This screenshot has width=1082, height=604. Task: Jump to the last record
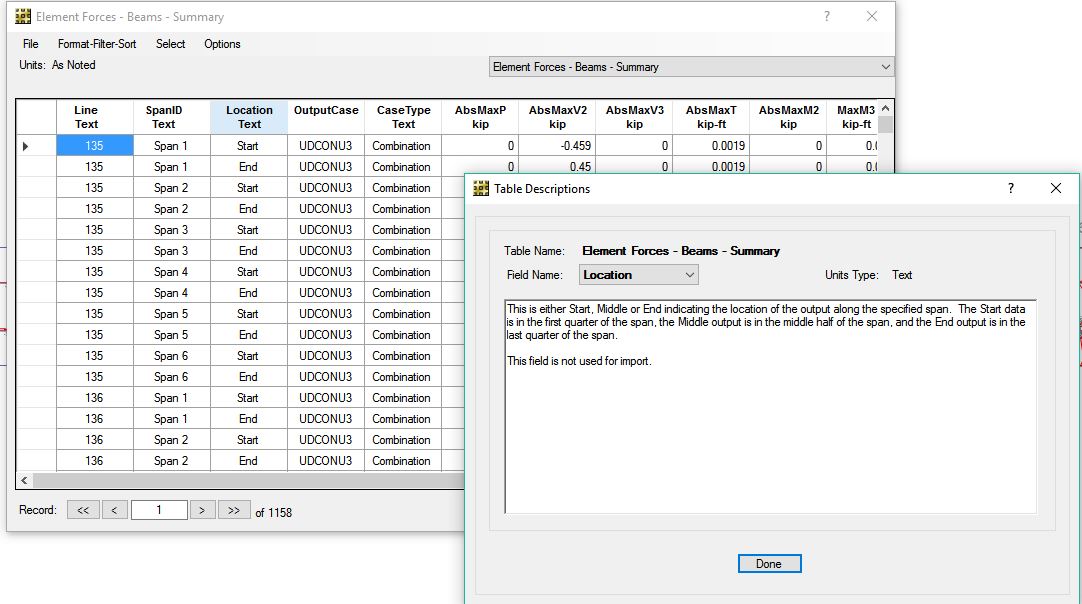(x=234, y=510)
